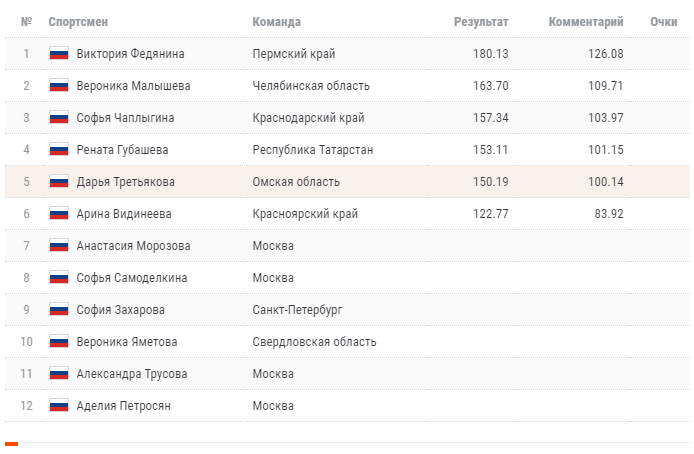Click the flag icon beside Рената Губашева

click(x=58, y=150)
